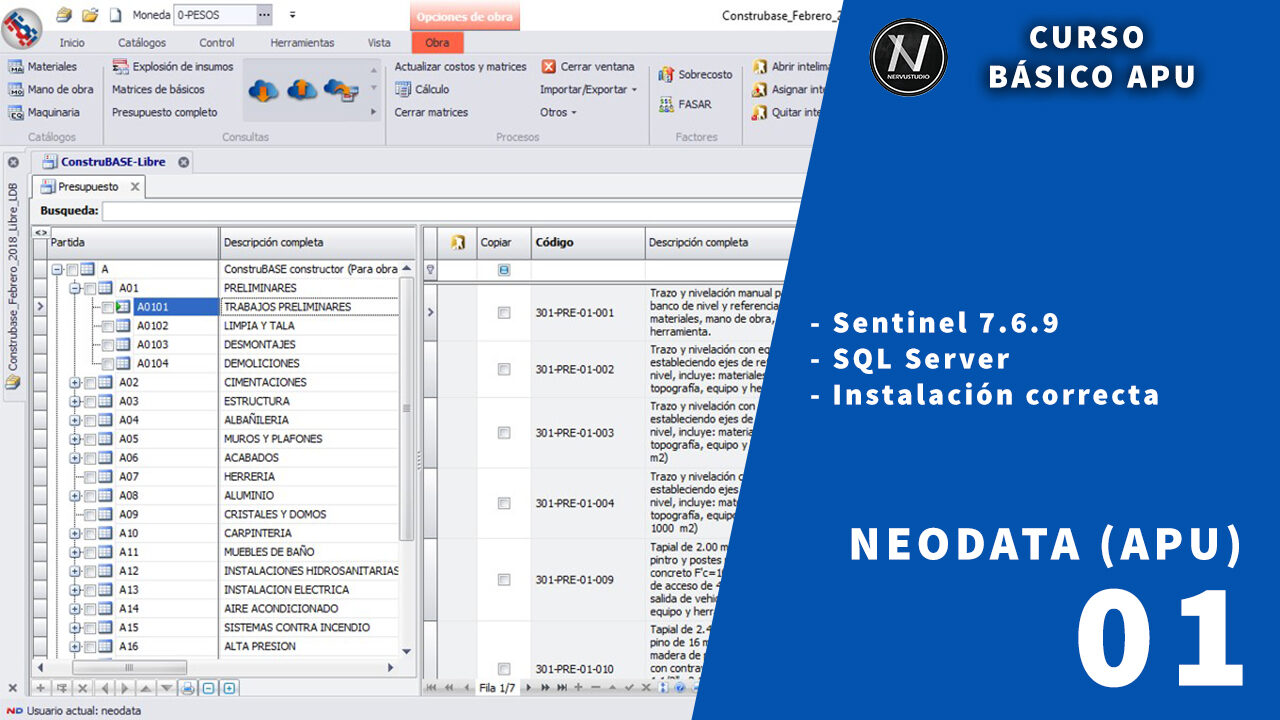Click the Copiar column filter icon
The image size is (1280, 720).
504,270
